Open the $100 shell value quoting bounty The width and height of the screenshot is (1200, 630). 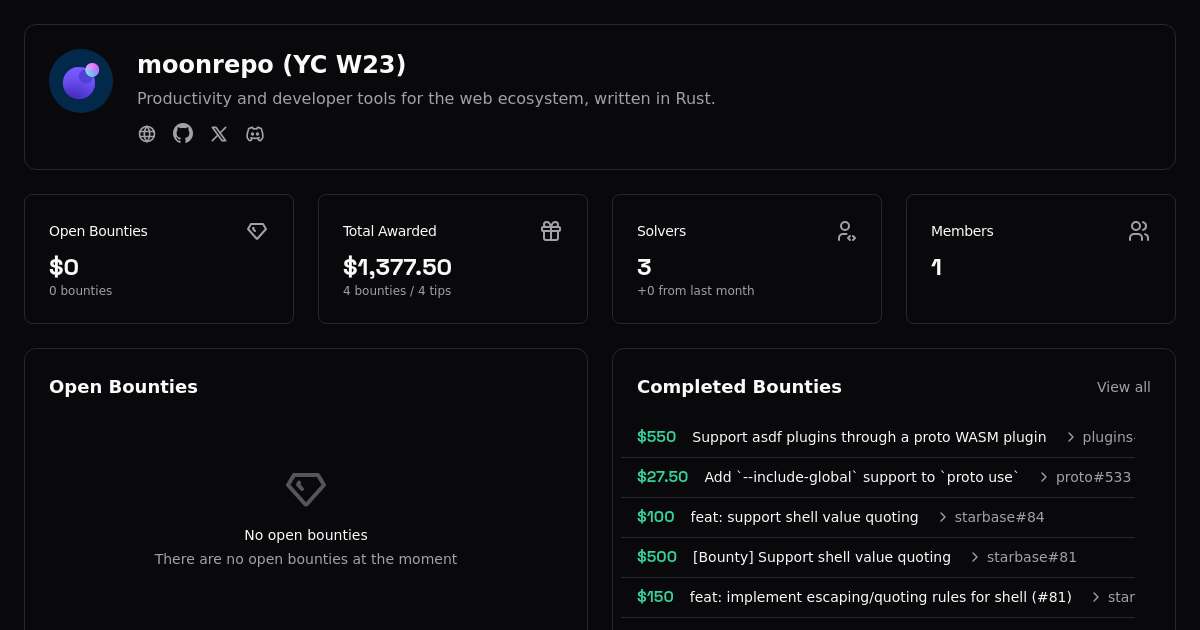coord(804,517)
